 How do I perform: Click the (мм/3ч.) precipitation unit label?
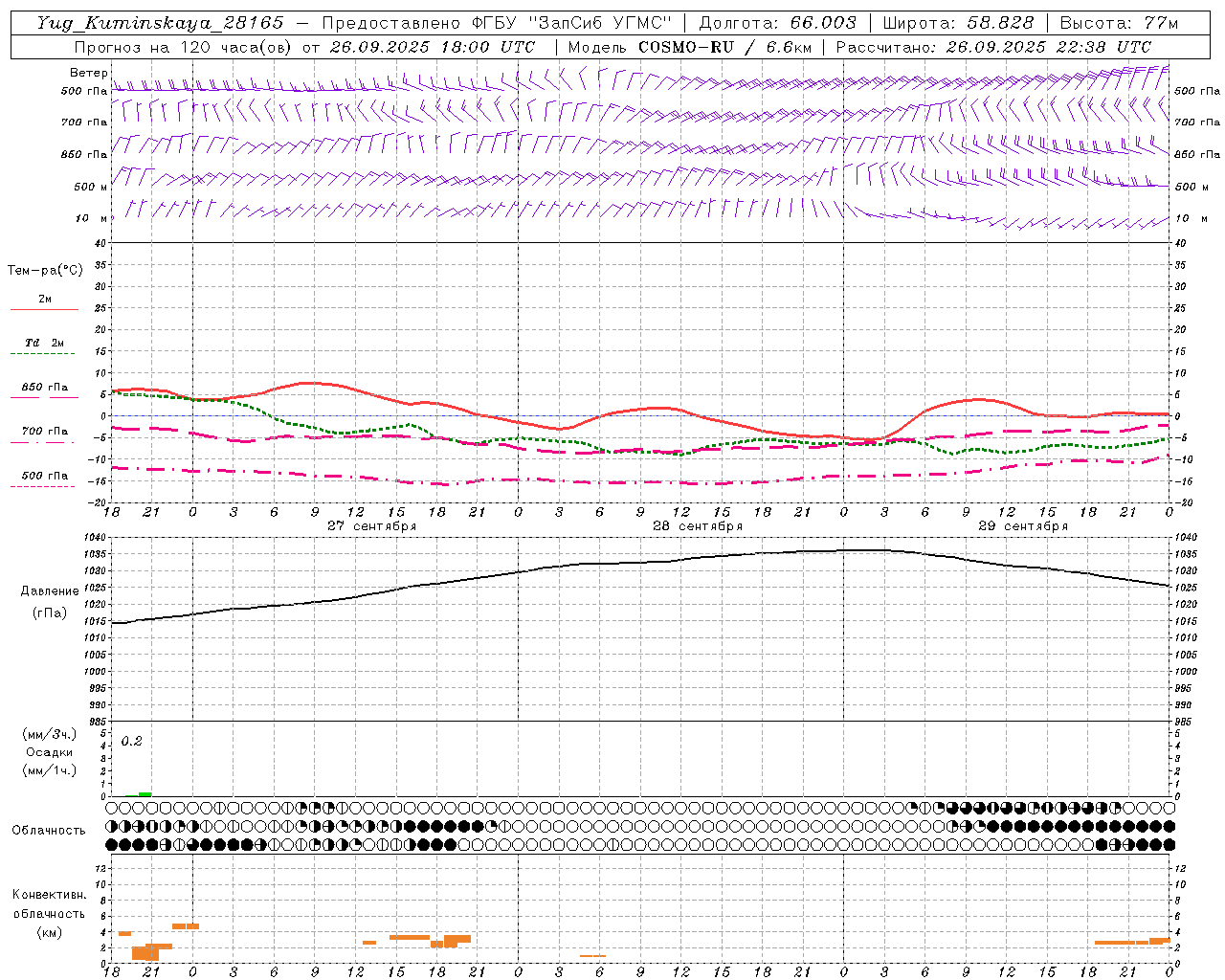(x=50, y=734)
